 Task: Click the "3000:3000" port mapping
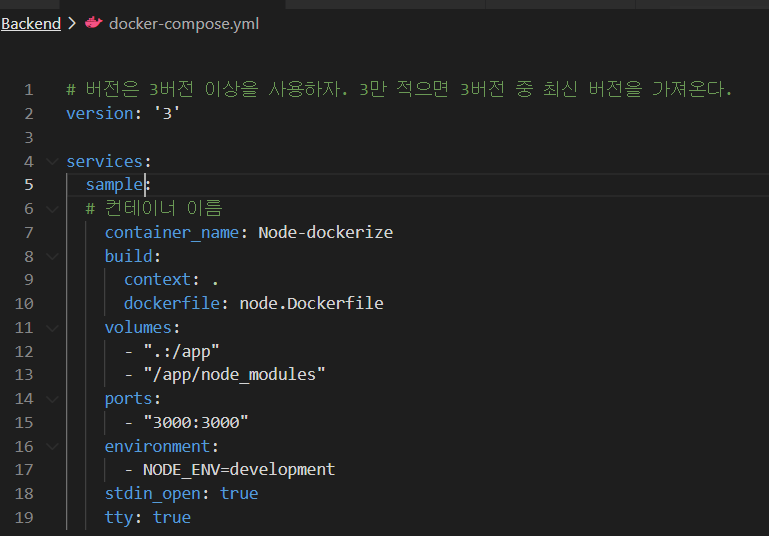point(196,422)
